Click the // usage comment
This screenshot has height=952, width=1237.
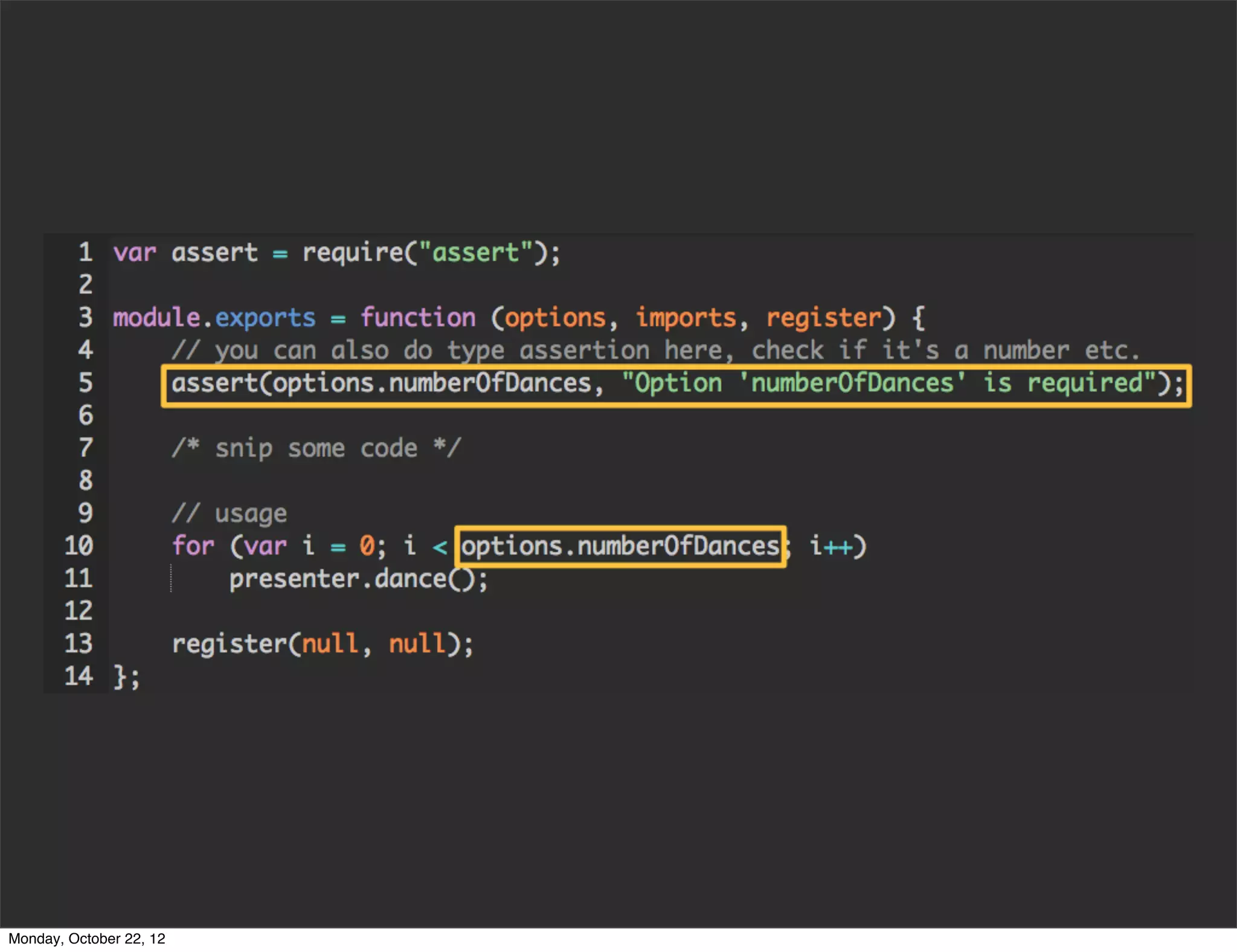tap(229, 513)
